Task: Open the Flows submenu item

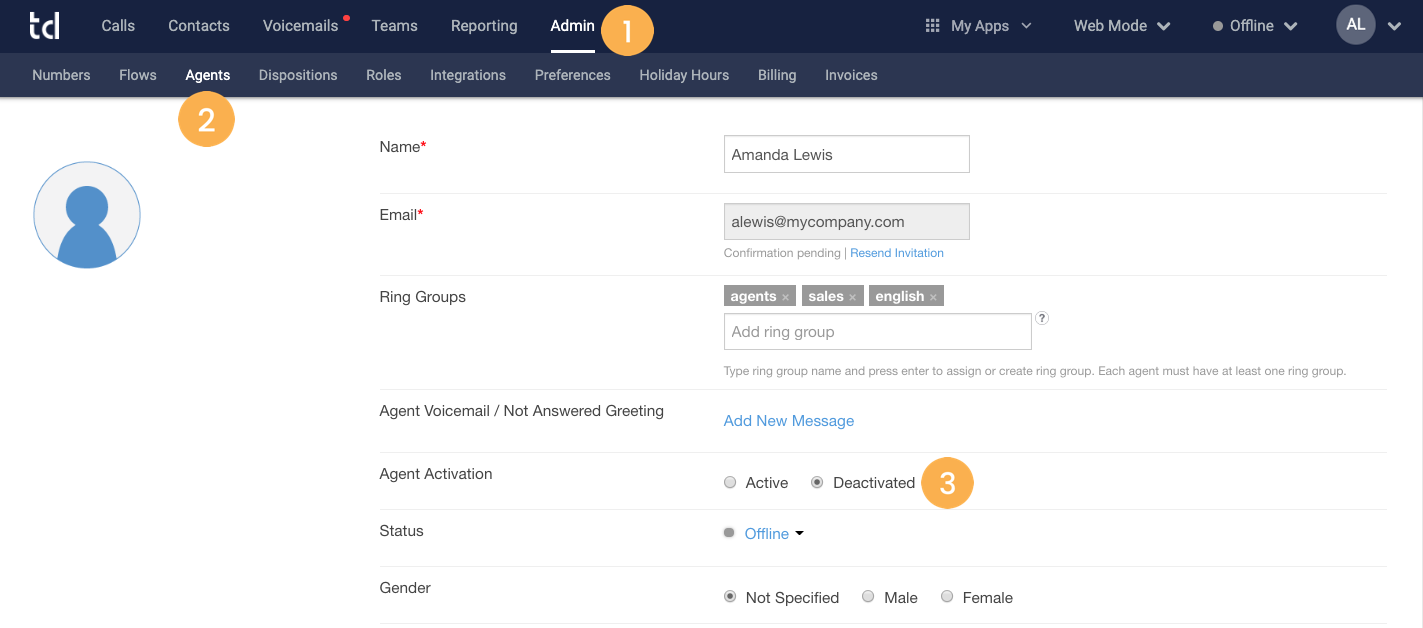Action: coord(138,75)
